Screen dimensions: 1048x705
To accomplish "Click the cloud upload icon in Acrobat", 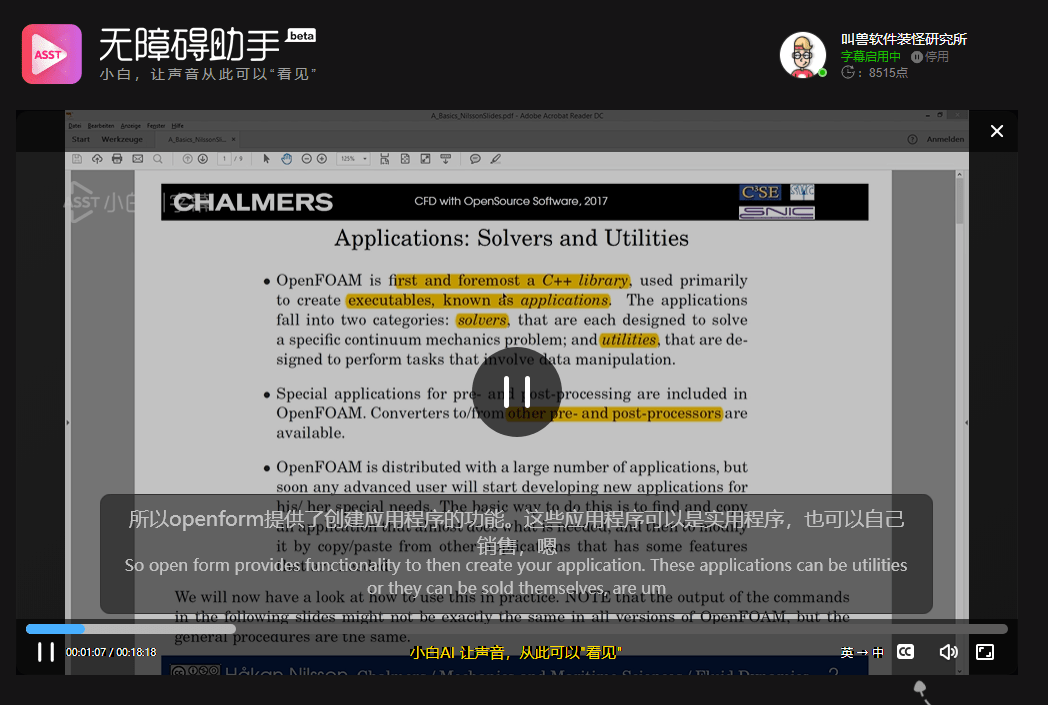I will click(x=97, y=159).
